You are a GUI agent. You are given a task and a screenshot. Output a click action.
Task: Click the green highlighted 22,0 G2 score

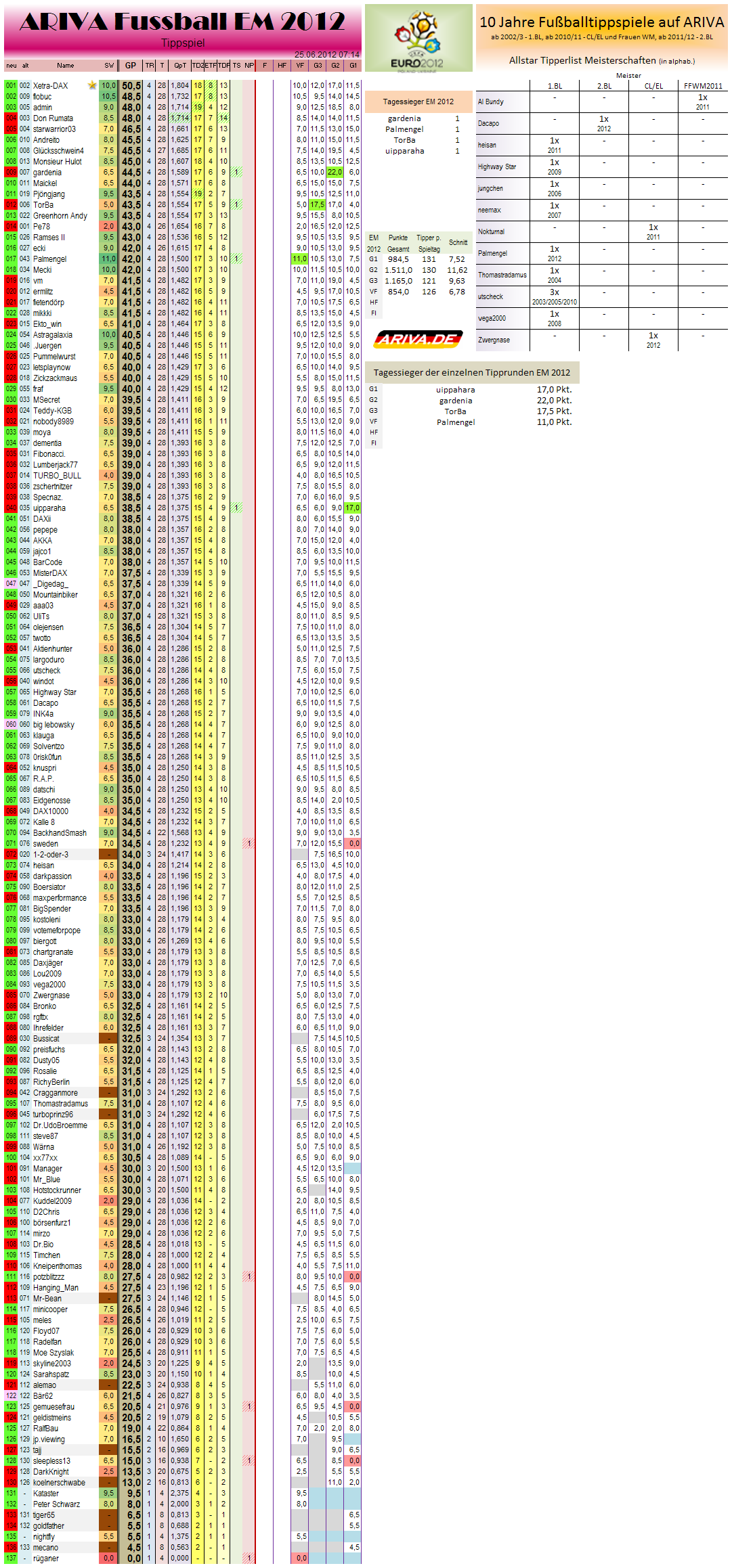pyautogui.click(x=335, y=172)
